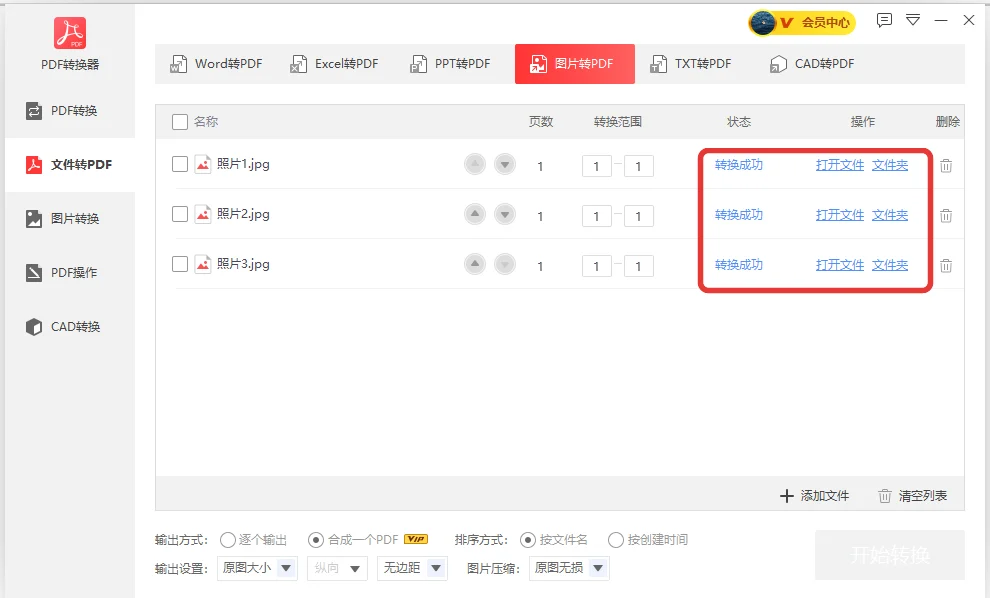Click the end page field for 照片1.jpg
This screenshot has width=990, height=598.
point(638,166)
